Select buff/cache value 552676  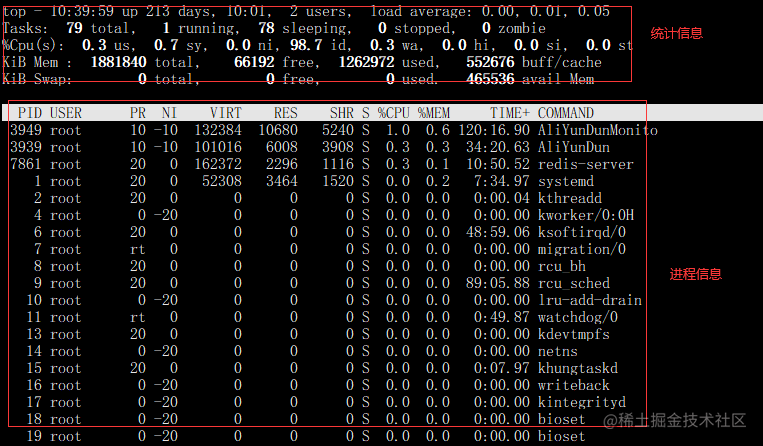click(x=490, y=62)
